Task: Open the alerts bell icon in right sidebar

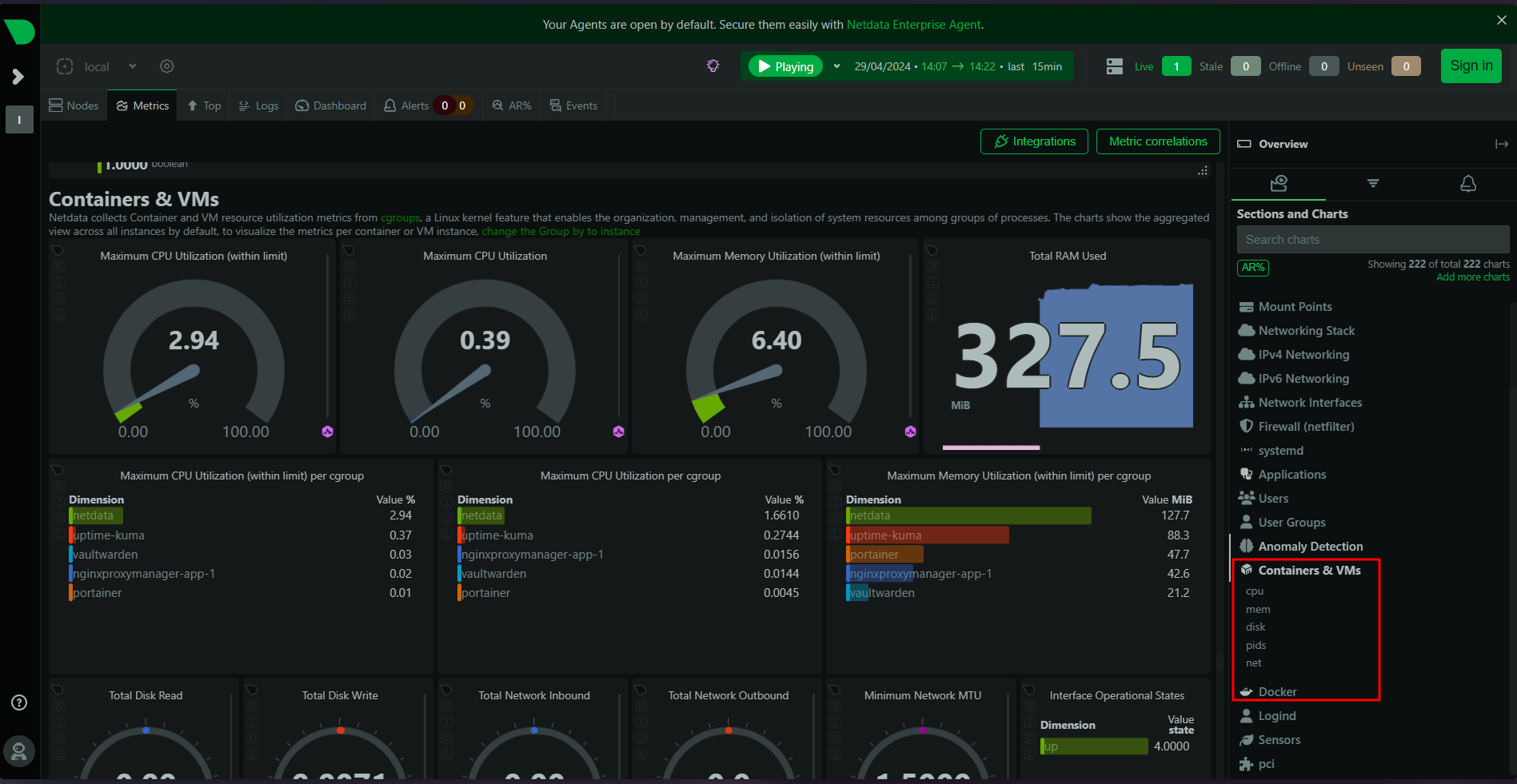Action: click(1467, 184)
